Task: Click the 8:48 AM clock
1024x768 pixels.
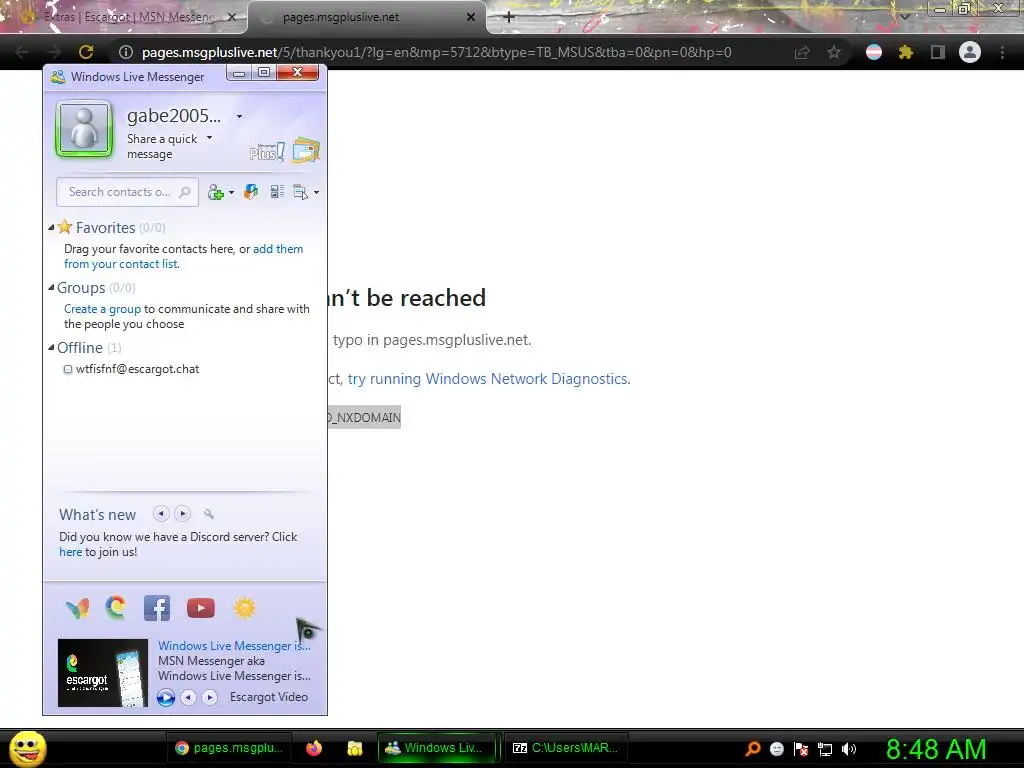Action: (936, 749)
